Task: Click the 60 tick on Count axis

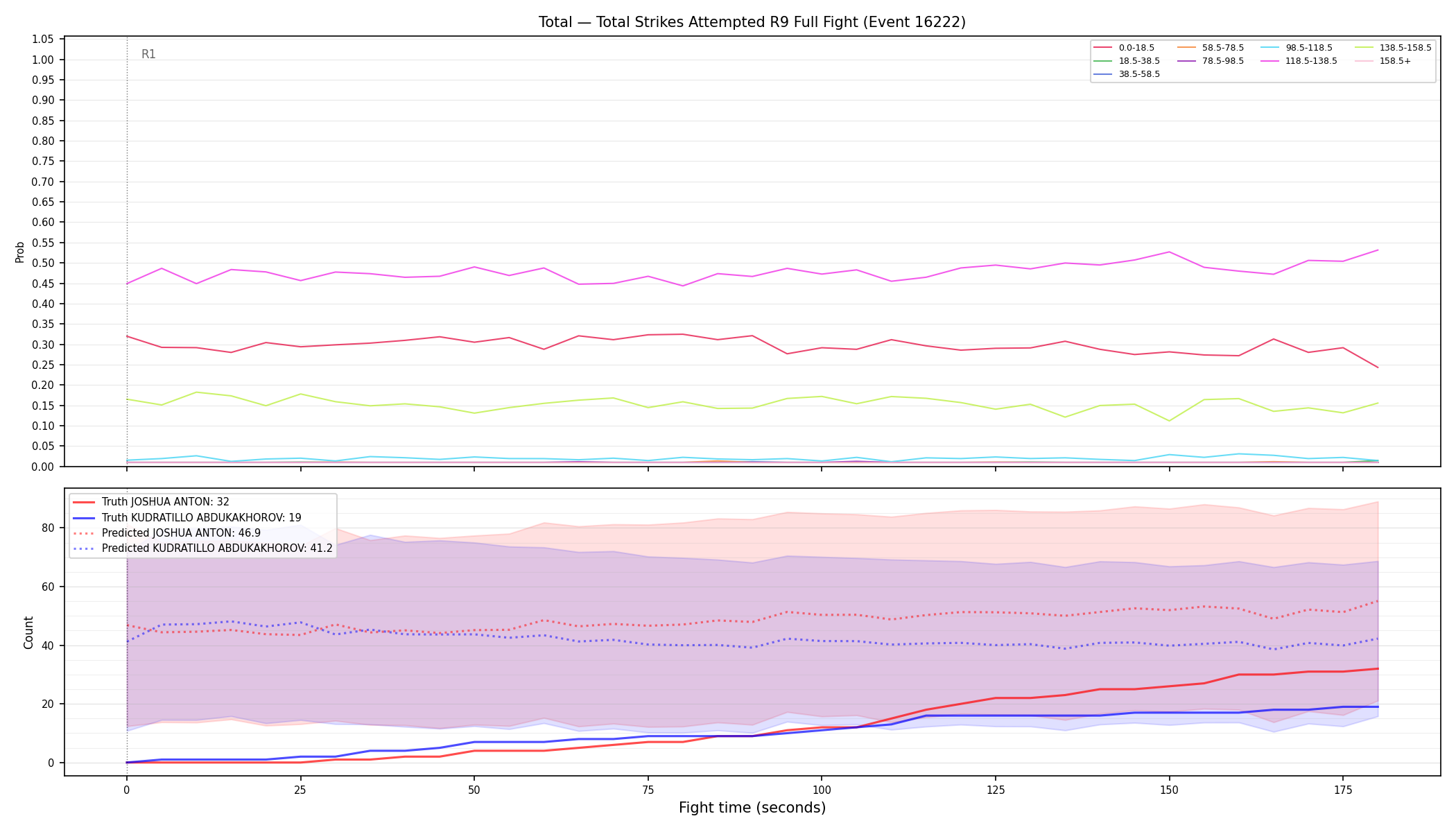Action: point(48,587)
